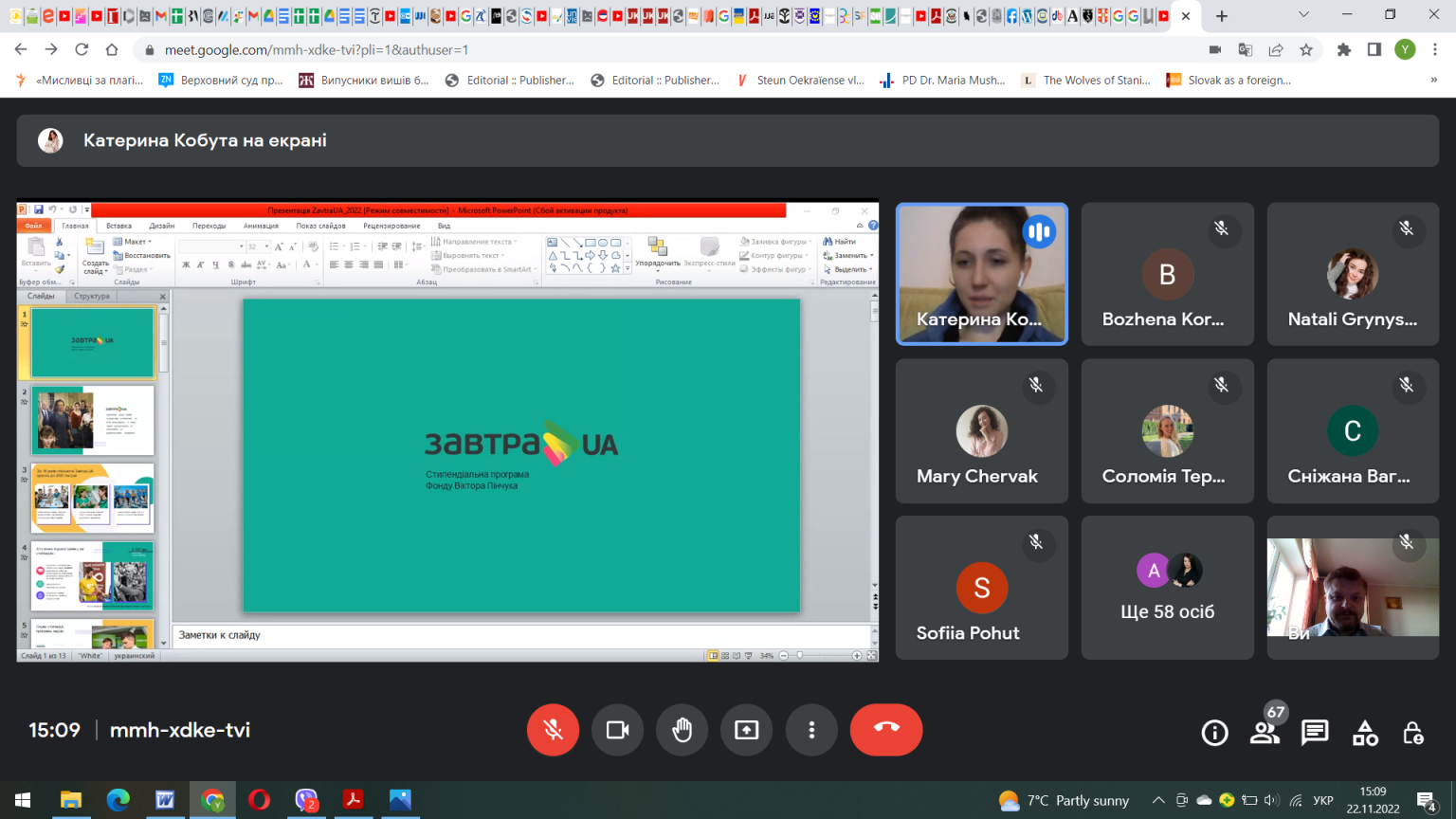Show hidden bookmarks with double chevron
This screenshot has height=819, width=1456.
pos(1433,81)
